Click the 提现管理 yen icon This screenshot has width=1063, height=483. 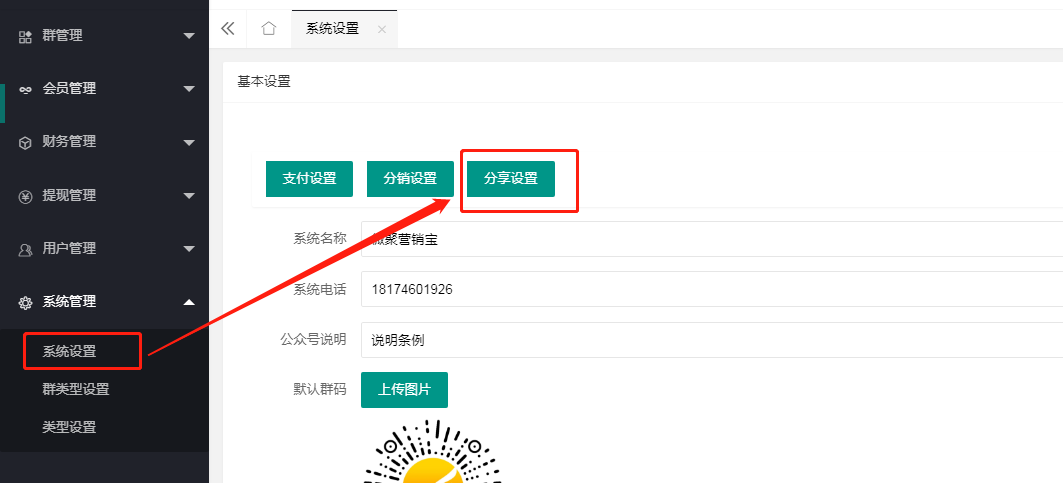pyautogui.click(x=25, y=197)
